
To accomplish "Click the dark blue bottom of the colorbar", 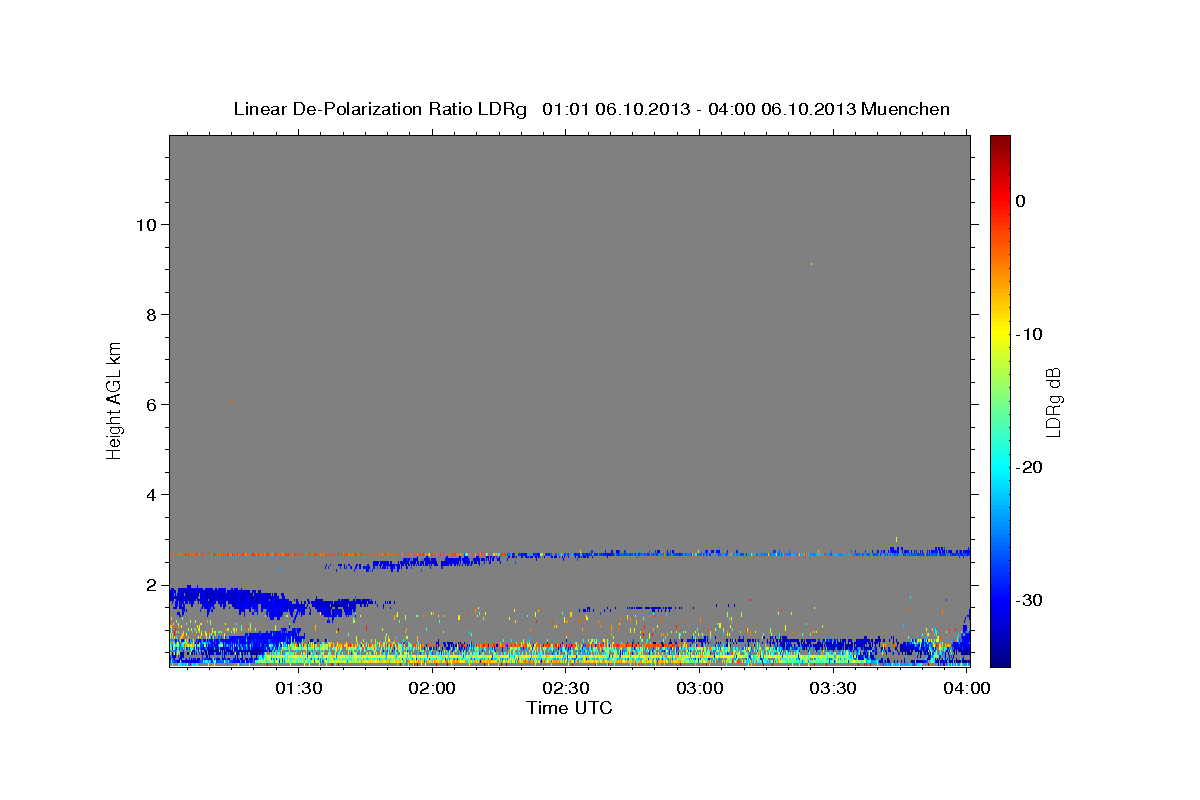I will [x=1000, y=657].
